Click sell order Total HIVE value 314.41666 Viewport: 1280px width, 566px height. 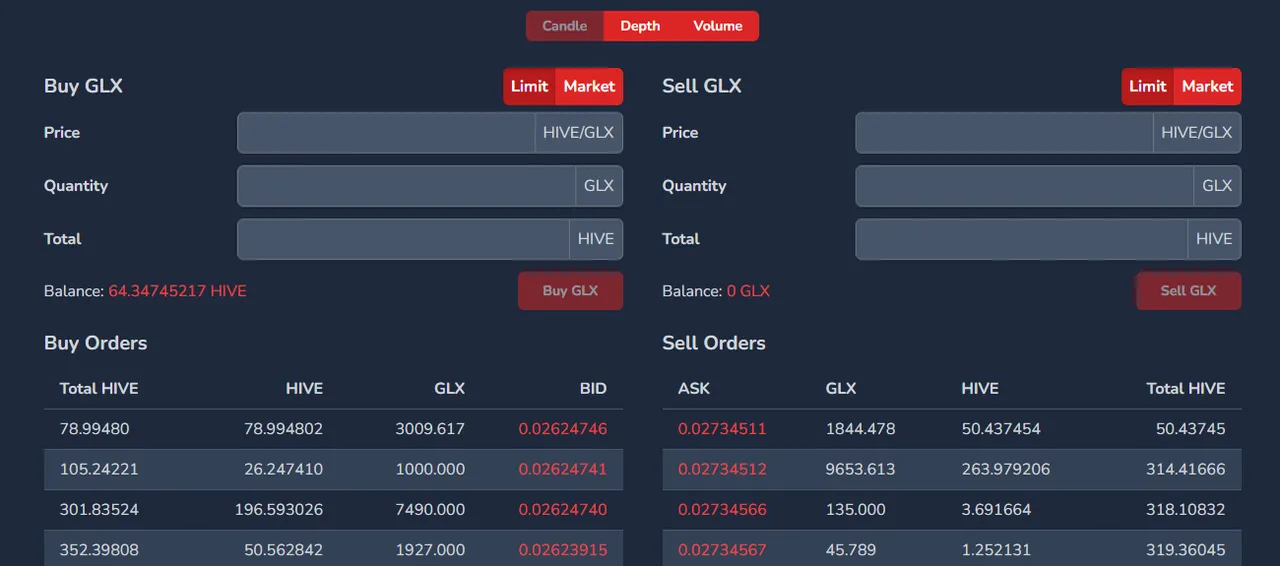pos(1186,469)
